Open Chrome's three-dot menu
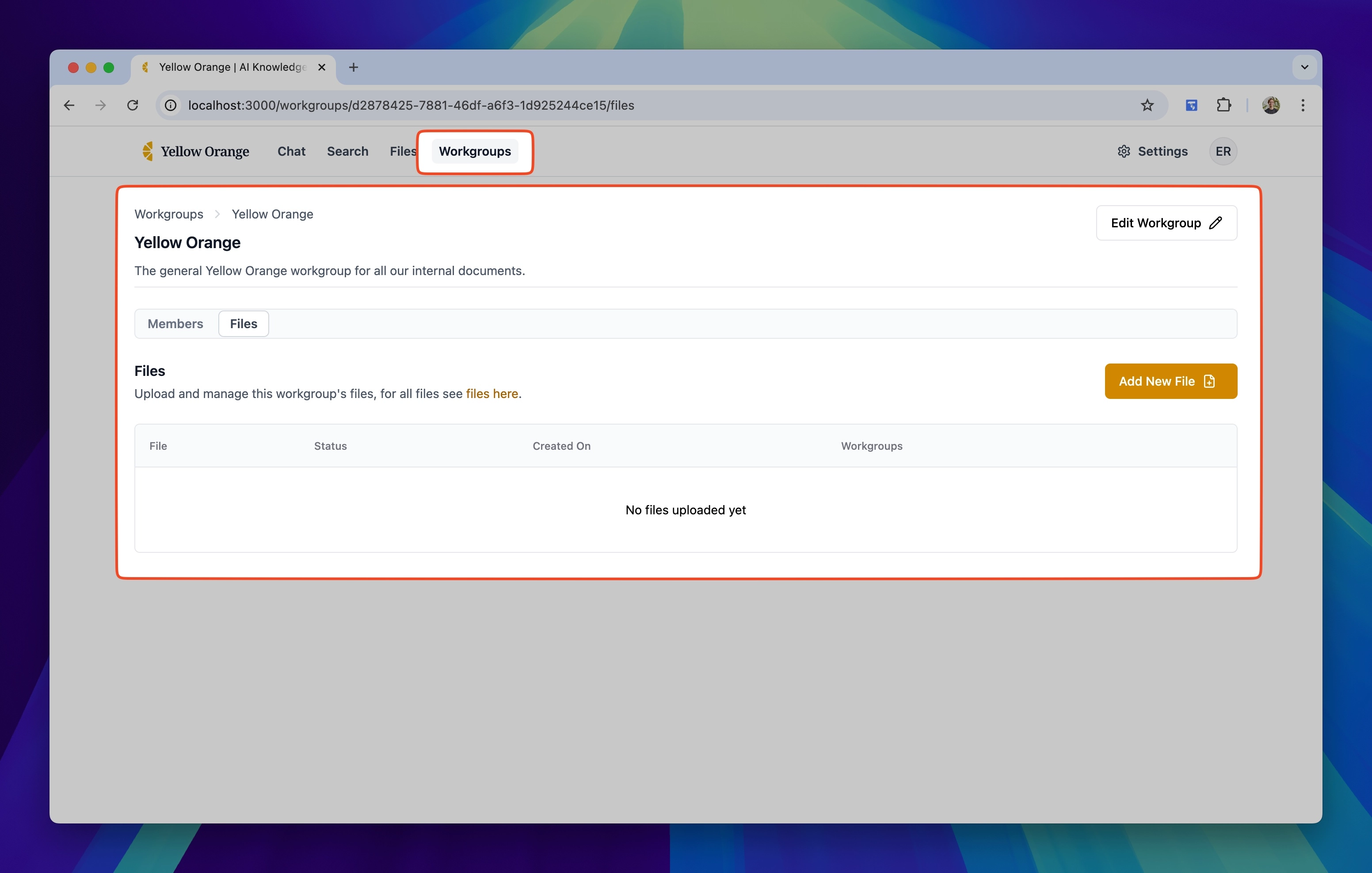 1303,105
